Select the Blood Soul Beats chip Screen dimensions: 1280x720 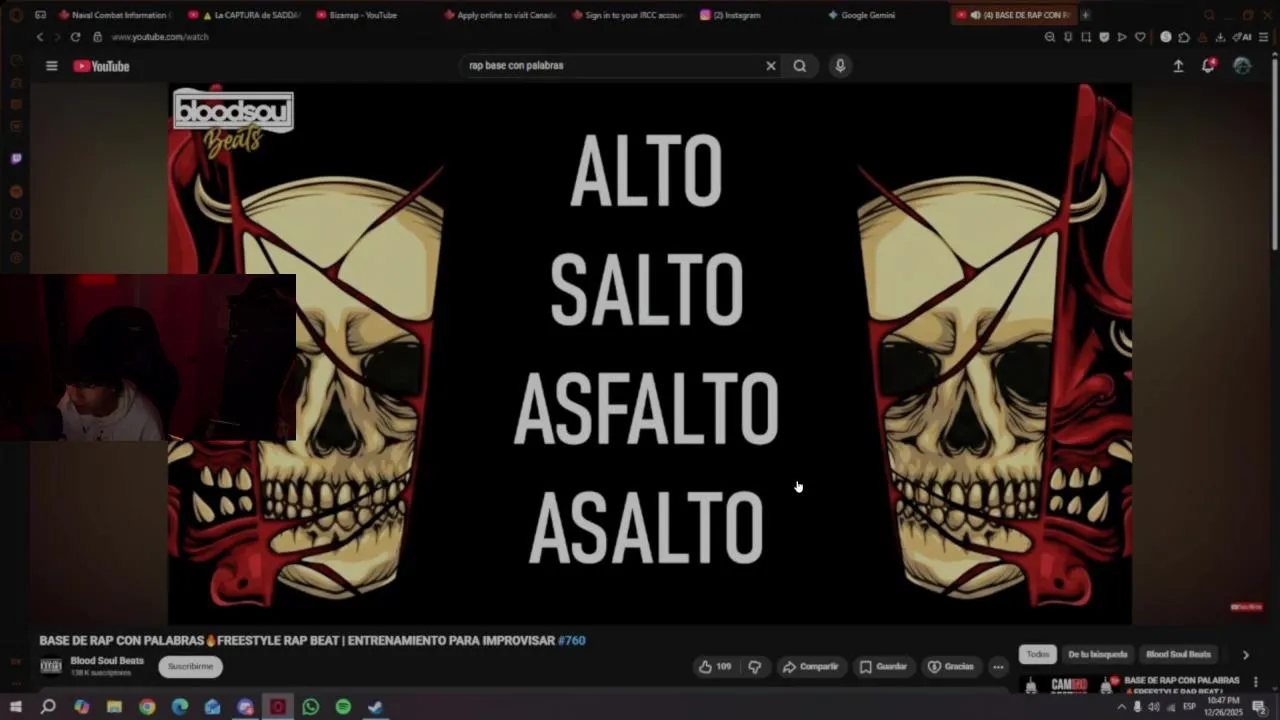coord(1178,655)
